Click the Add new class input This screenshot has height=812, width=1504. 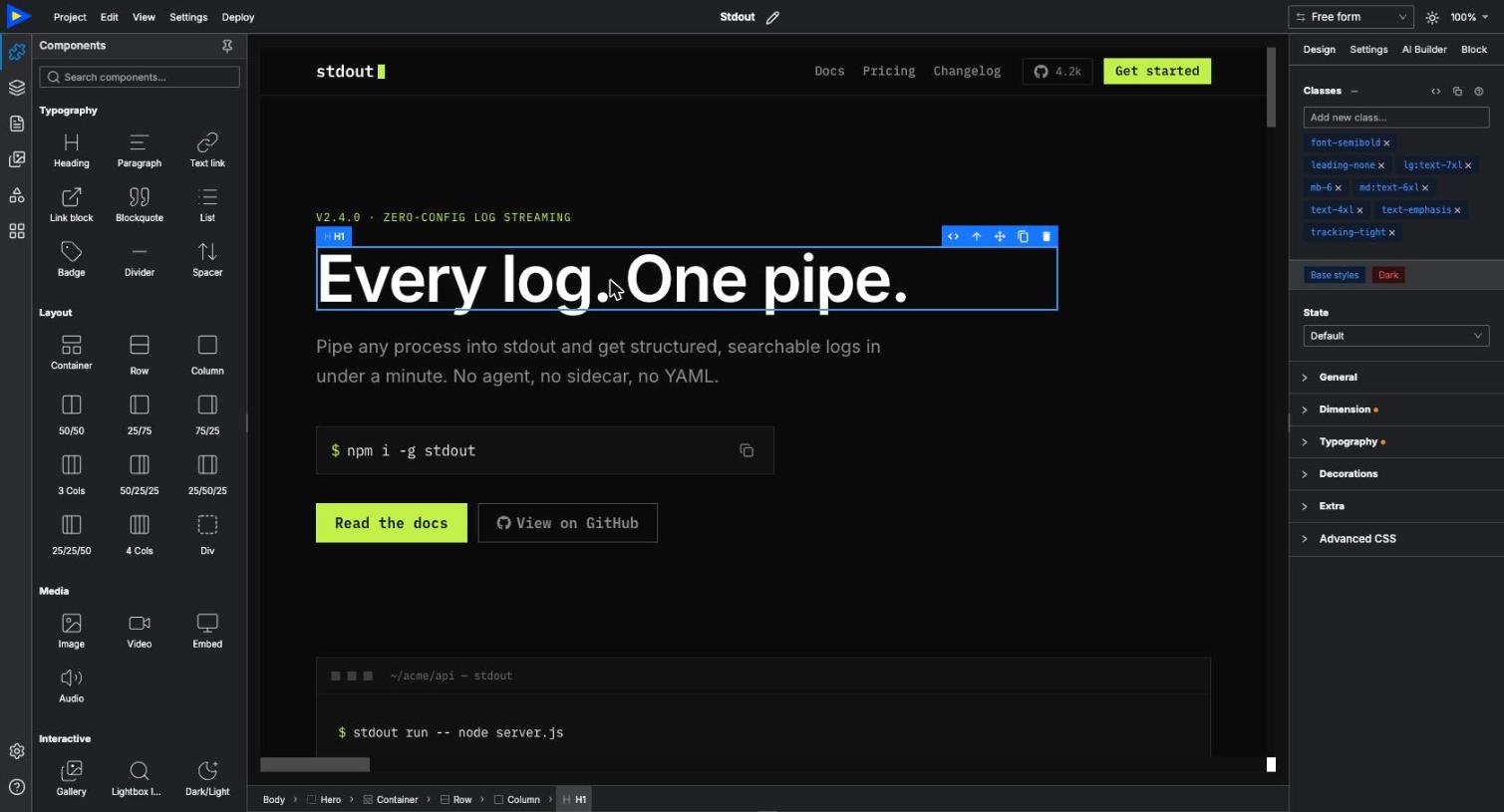pyautogui.click(x=1395, y=118)
